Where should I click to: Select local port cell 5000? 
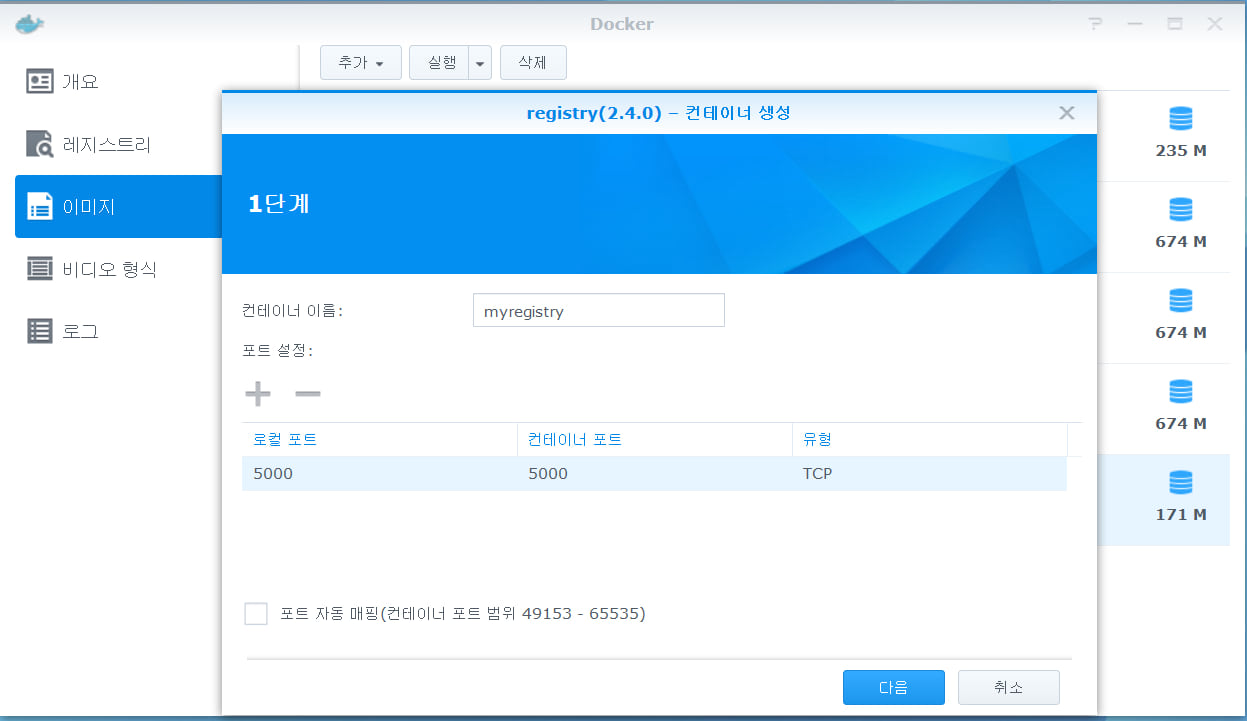click(x=379, y=474)
